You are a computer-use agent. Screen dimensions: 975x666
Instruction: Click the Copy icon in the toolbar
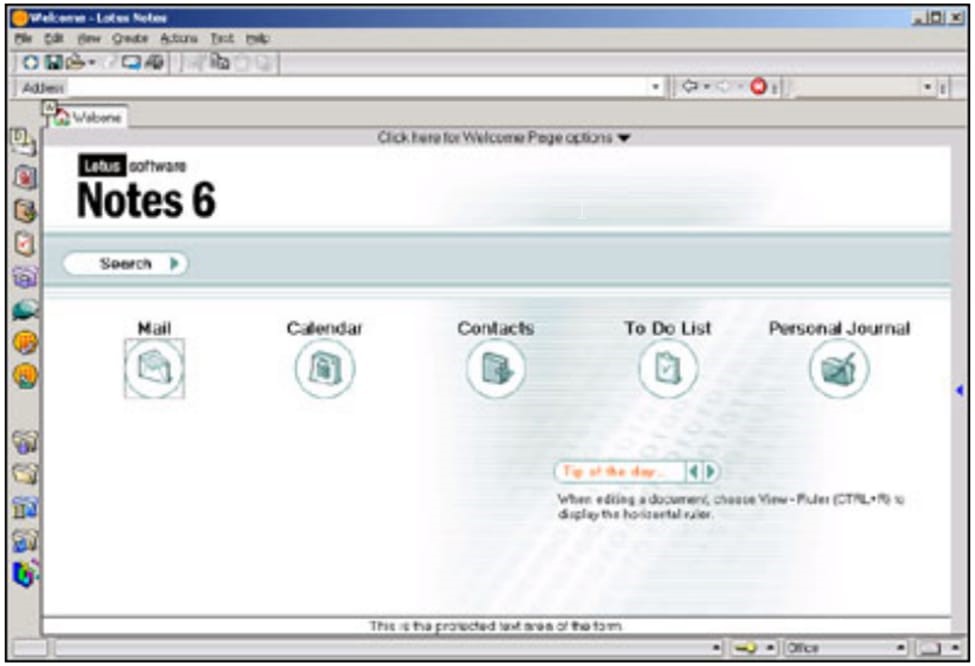(219, 62)
